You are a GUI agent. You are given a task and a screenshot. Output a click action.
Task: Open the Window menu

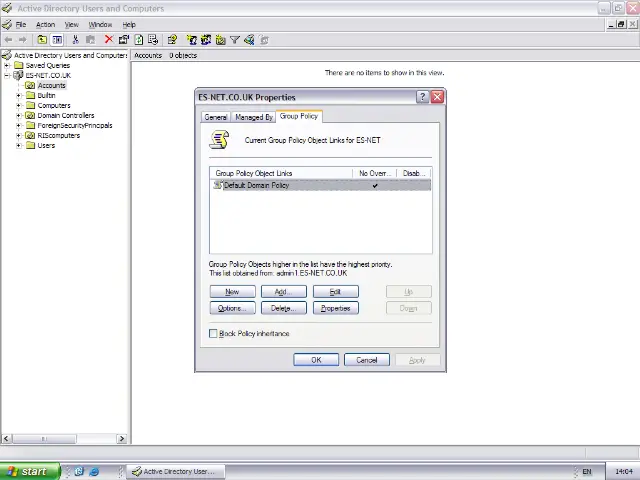tap(100, 24)
